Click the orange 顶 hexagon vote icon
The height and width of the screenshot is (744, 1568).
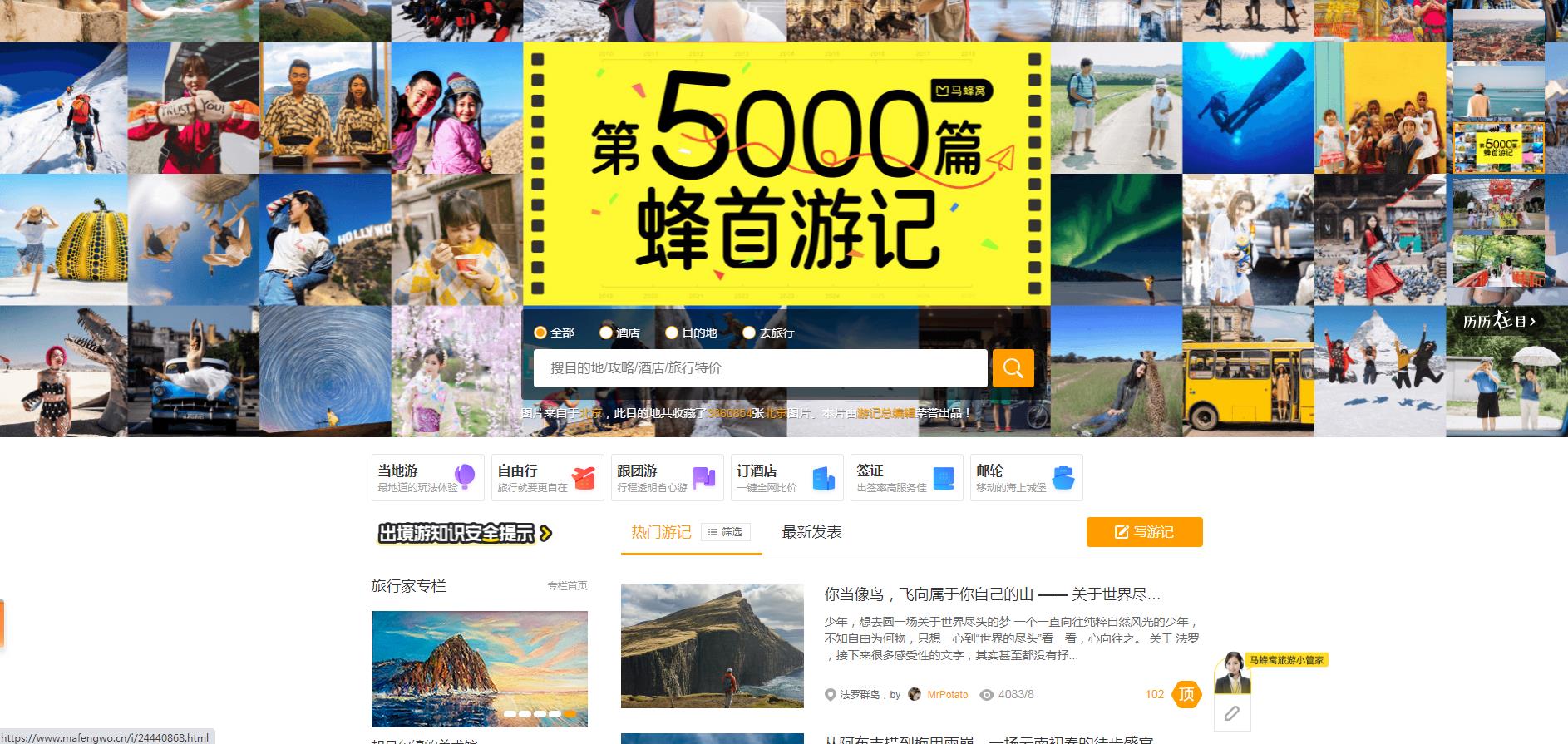[x=1186, y=694]
